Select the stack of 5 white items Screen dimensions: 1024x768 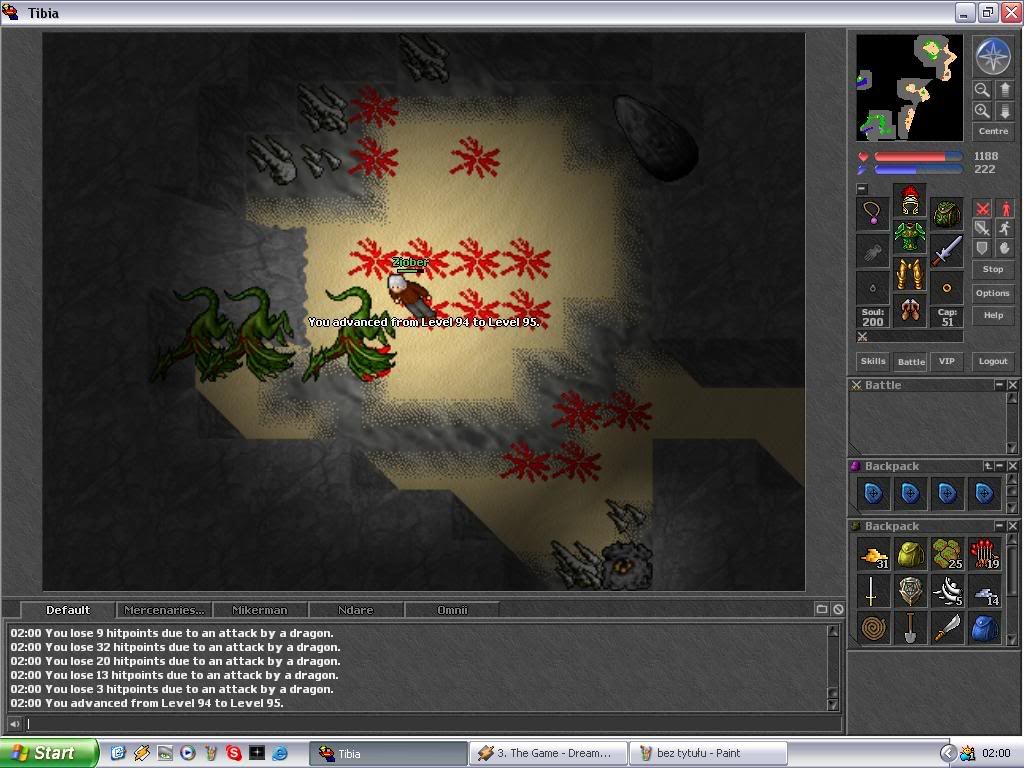[948, 592]
